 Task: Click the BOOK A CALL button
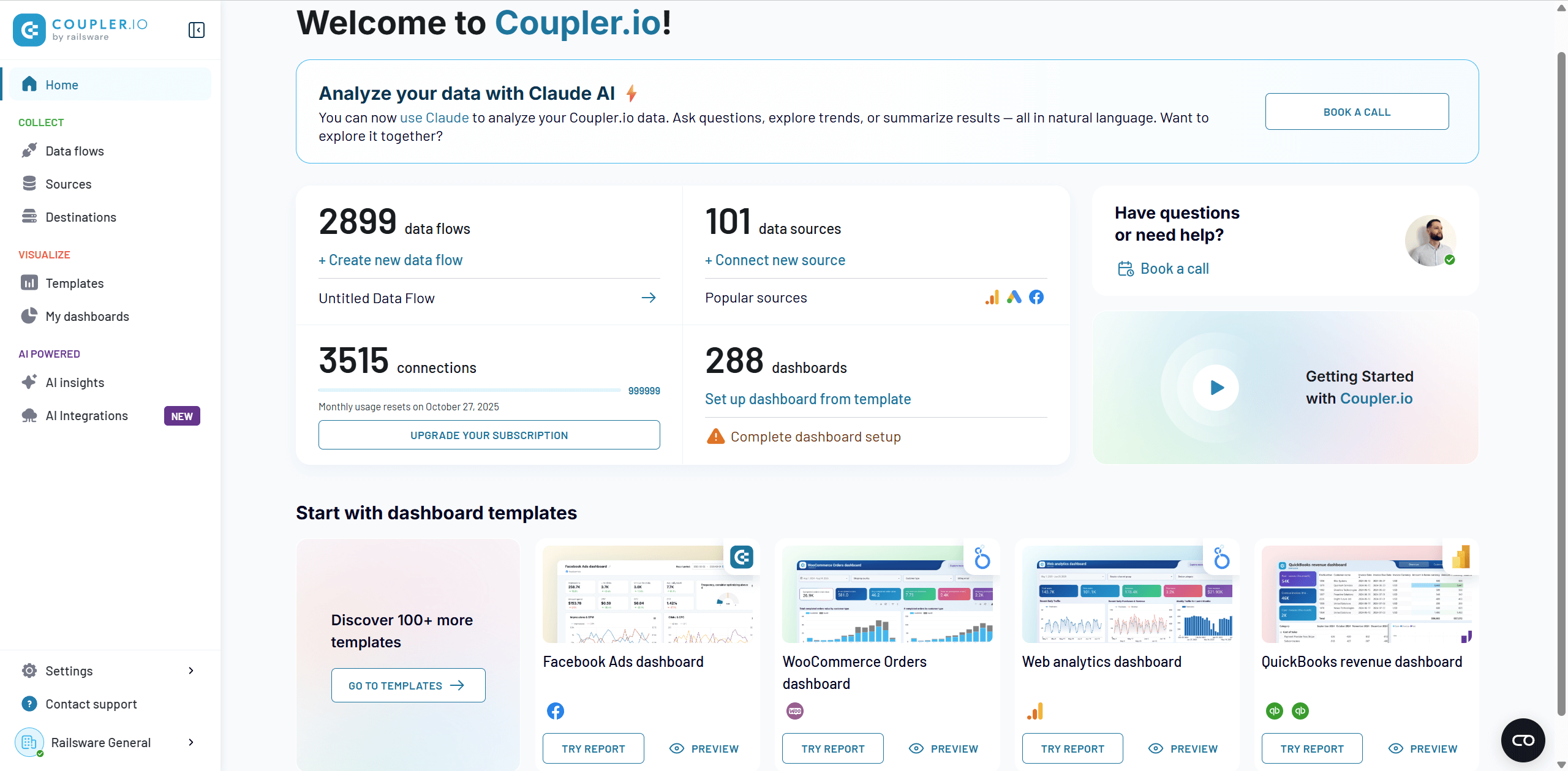1357,112
